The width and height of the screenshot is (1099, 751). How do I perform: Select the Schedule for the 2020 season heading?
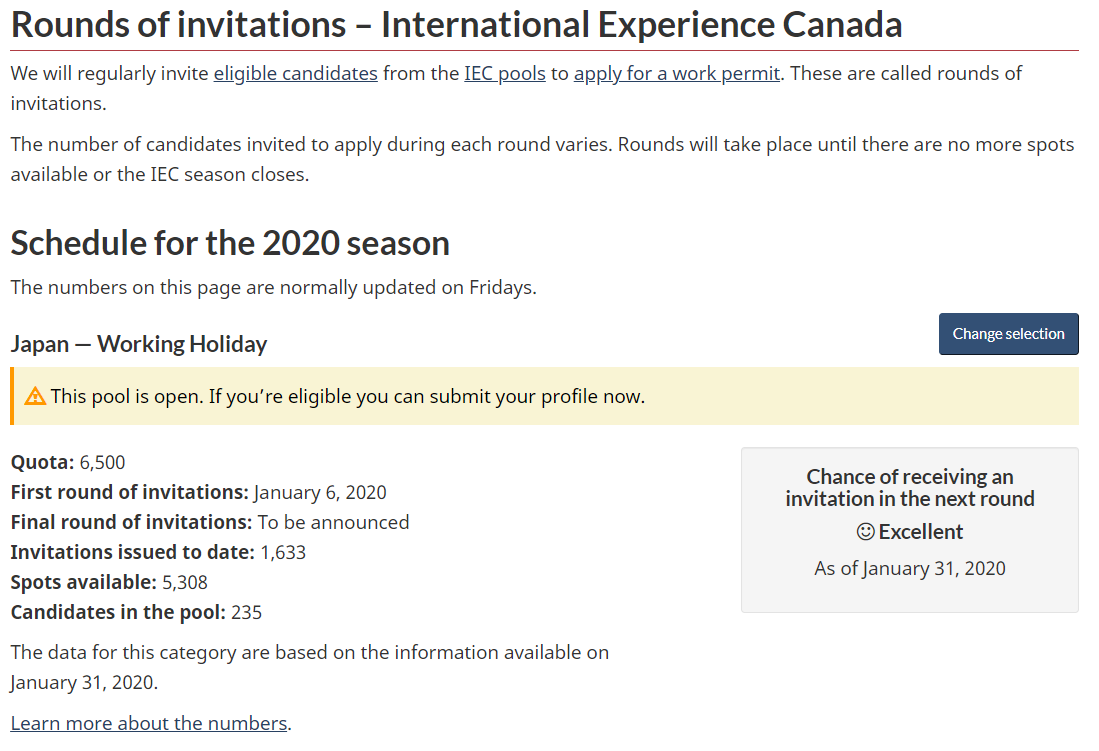click(230, 243)
